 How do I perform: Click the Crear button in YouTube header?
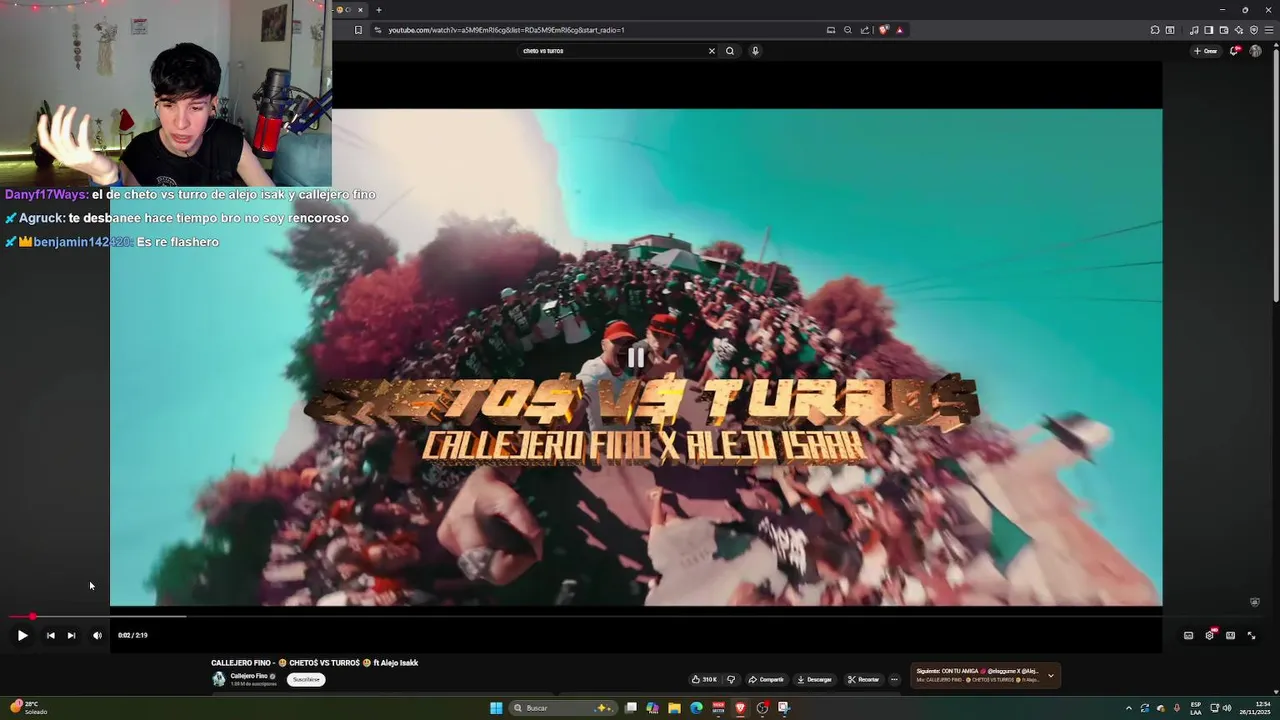click(1205, 51)
